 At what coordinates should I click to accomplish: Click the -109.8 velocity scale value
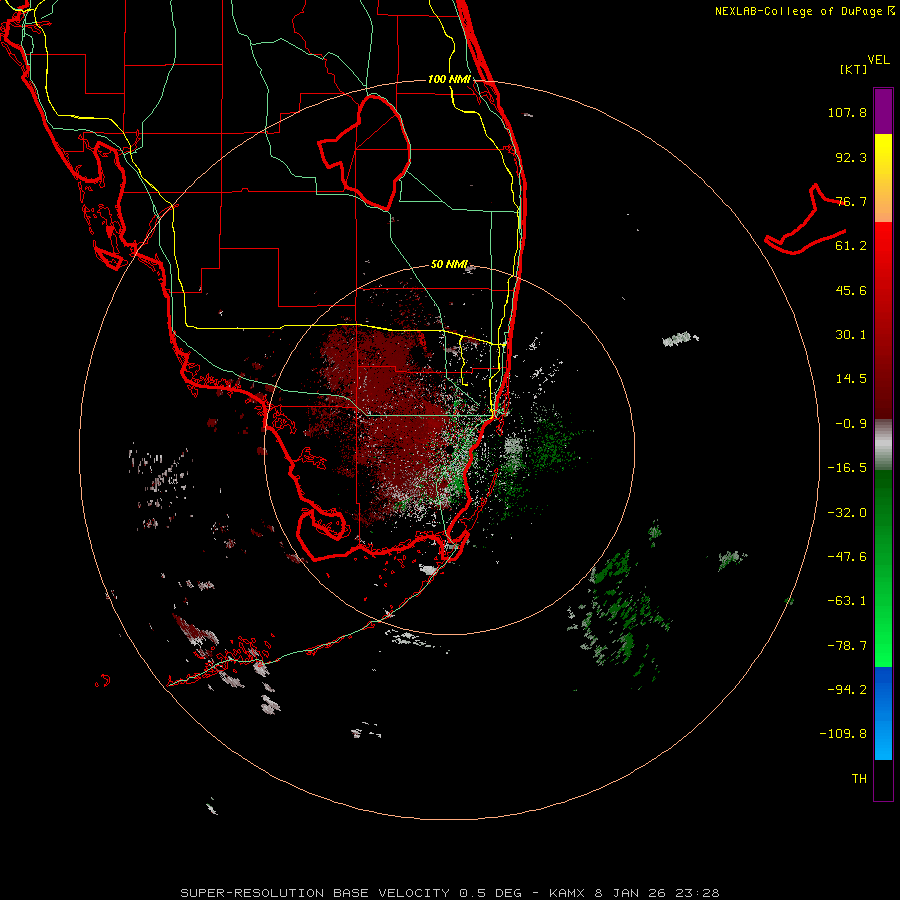click(843, 734)
